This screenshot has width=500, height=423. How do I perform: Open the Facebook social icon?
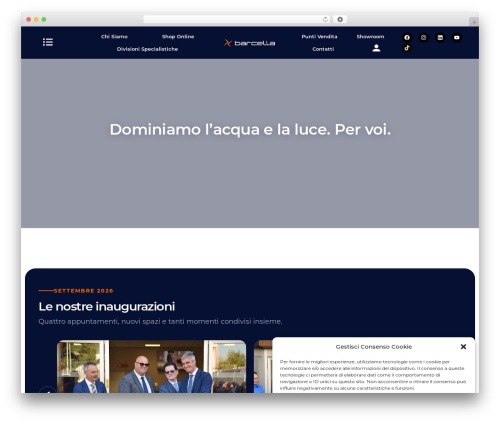point(407,37)
